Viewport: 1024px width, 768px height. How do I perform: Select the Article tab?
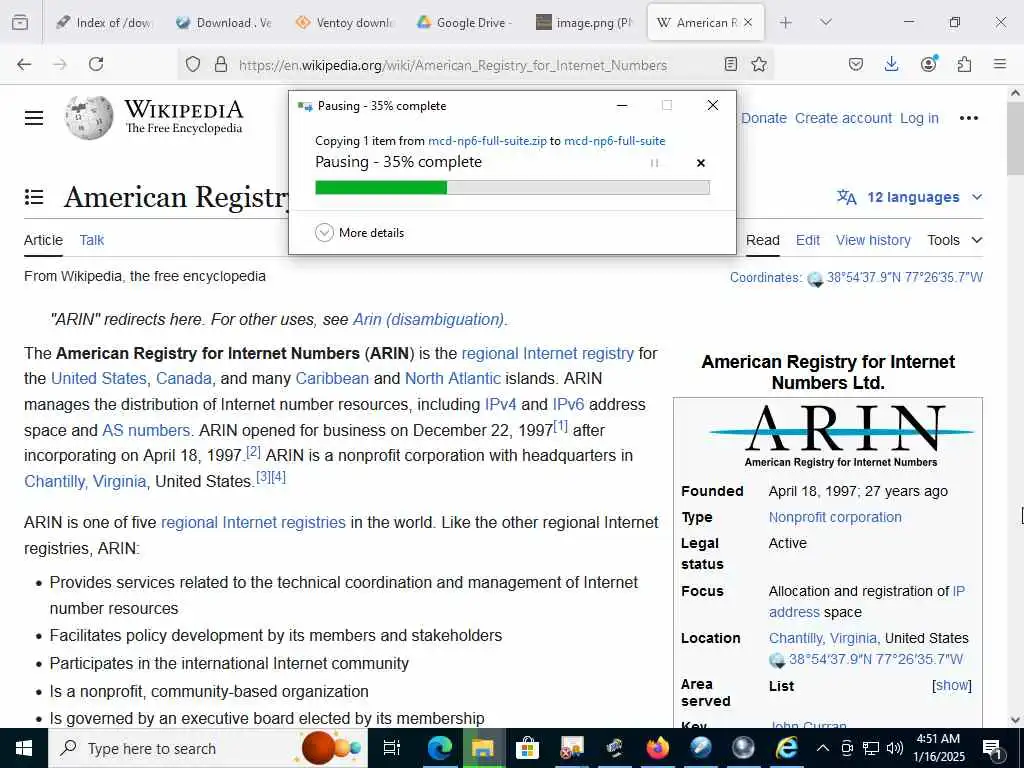(43, 240)
